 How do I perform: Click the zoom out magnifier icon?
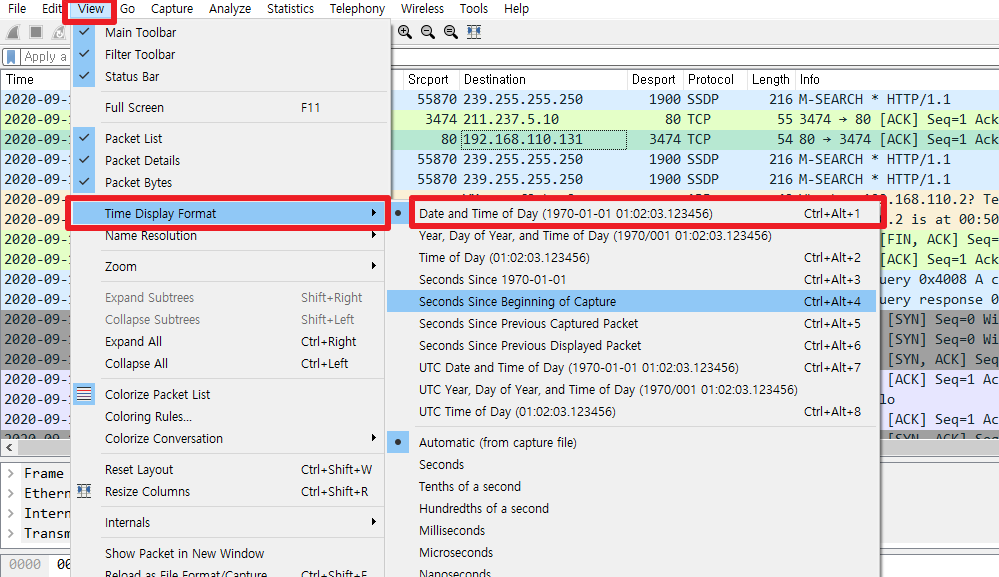coord(428,32)
